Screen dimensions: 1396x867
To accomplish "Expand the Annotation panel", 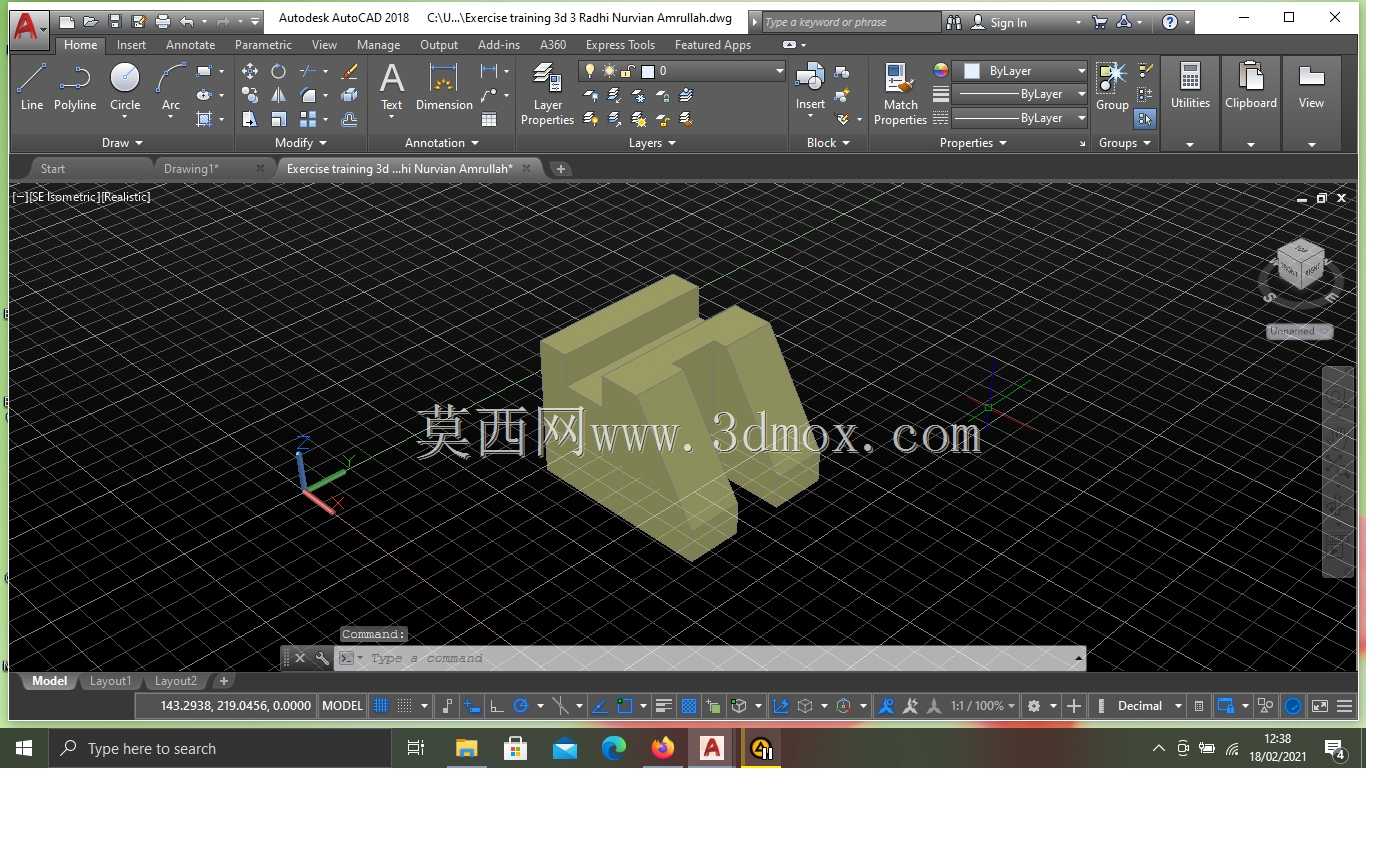I will pyautogui.click(x=442, y=143).
